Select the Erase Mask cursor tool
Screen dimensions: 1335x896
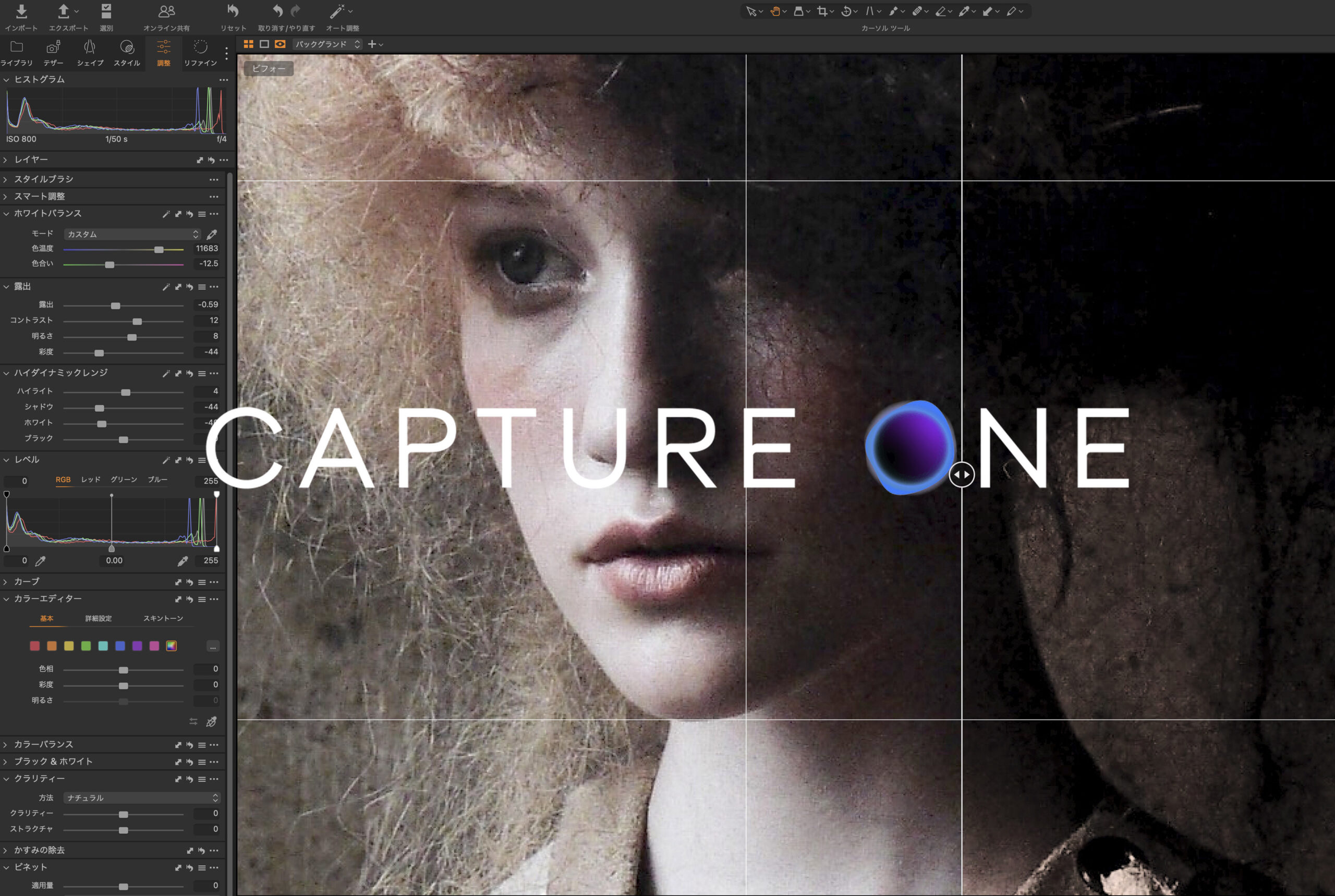click(941, 11)
